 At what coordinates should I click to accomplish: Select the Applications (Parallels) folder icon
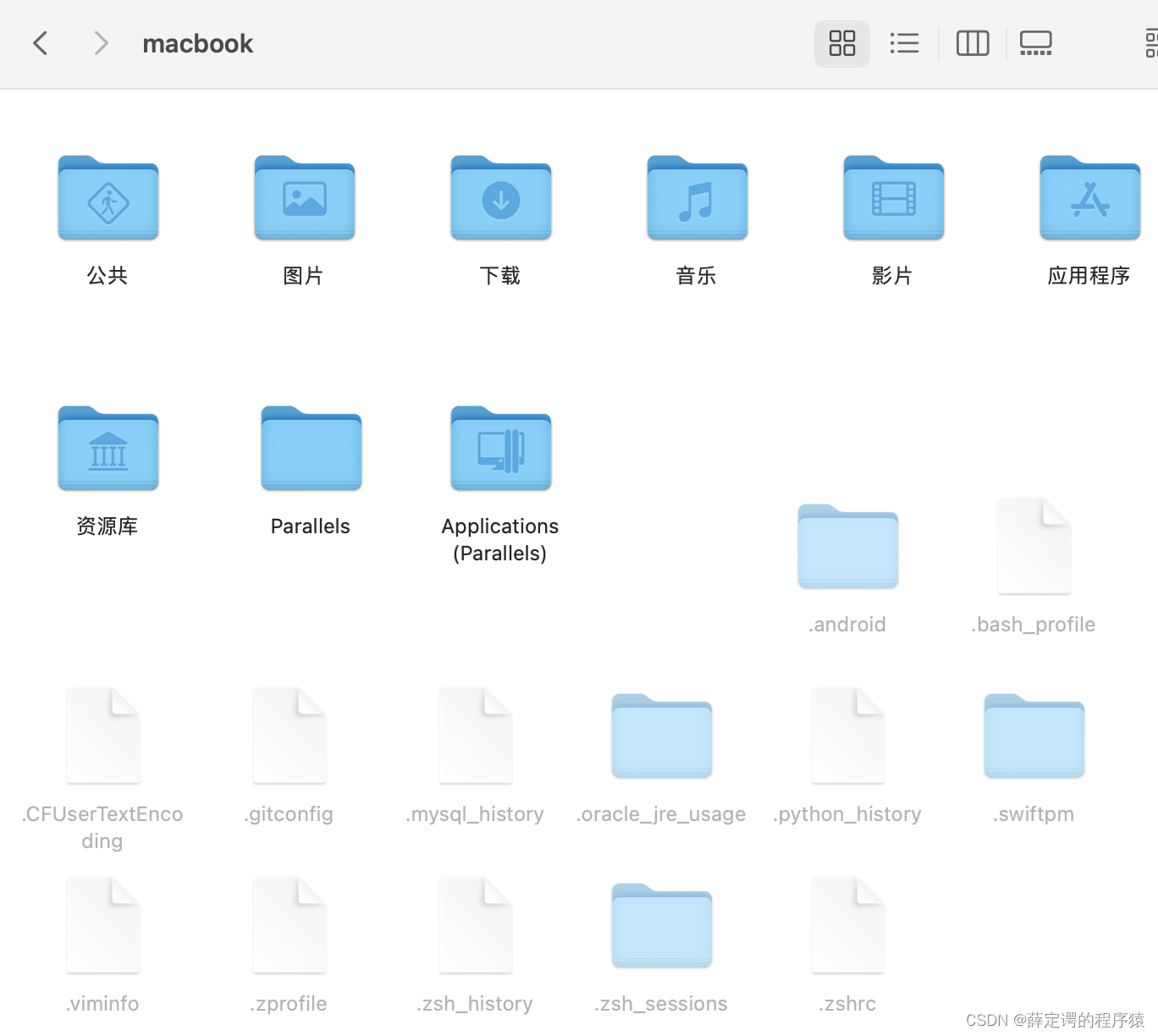pos(501,449)
